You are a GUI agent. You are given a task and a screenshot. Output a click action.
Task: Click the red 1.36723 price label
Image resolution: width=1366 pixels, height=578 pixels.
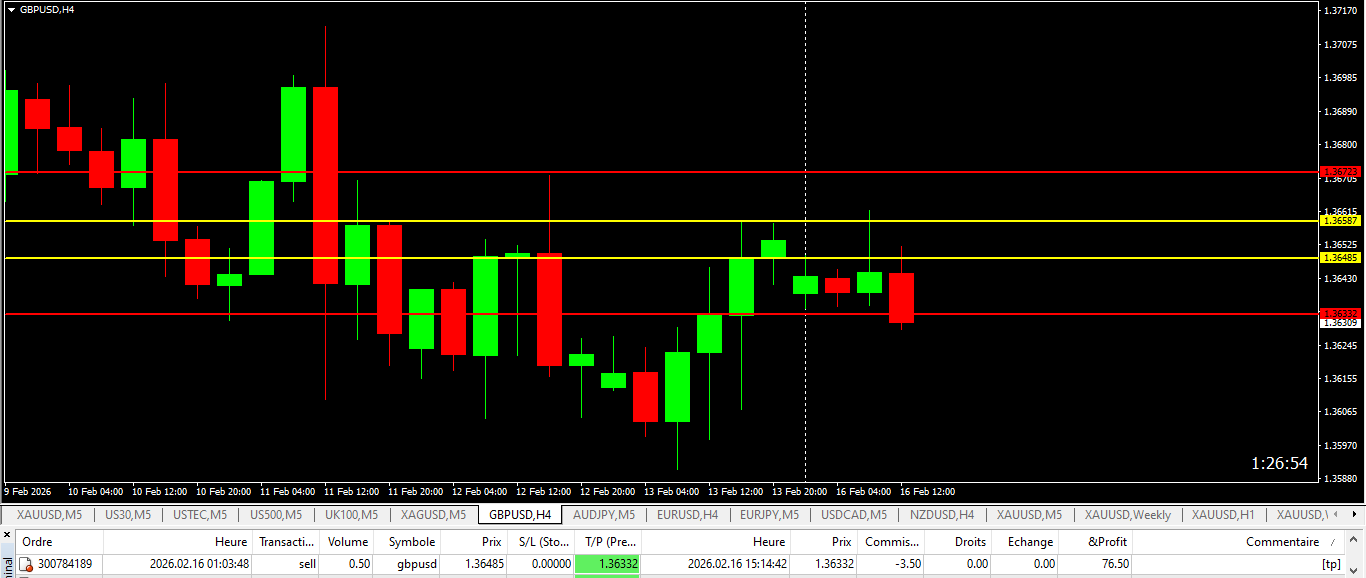click(x=1340, y=172)
